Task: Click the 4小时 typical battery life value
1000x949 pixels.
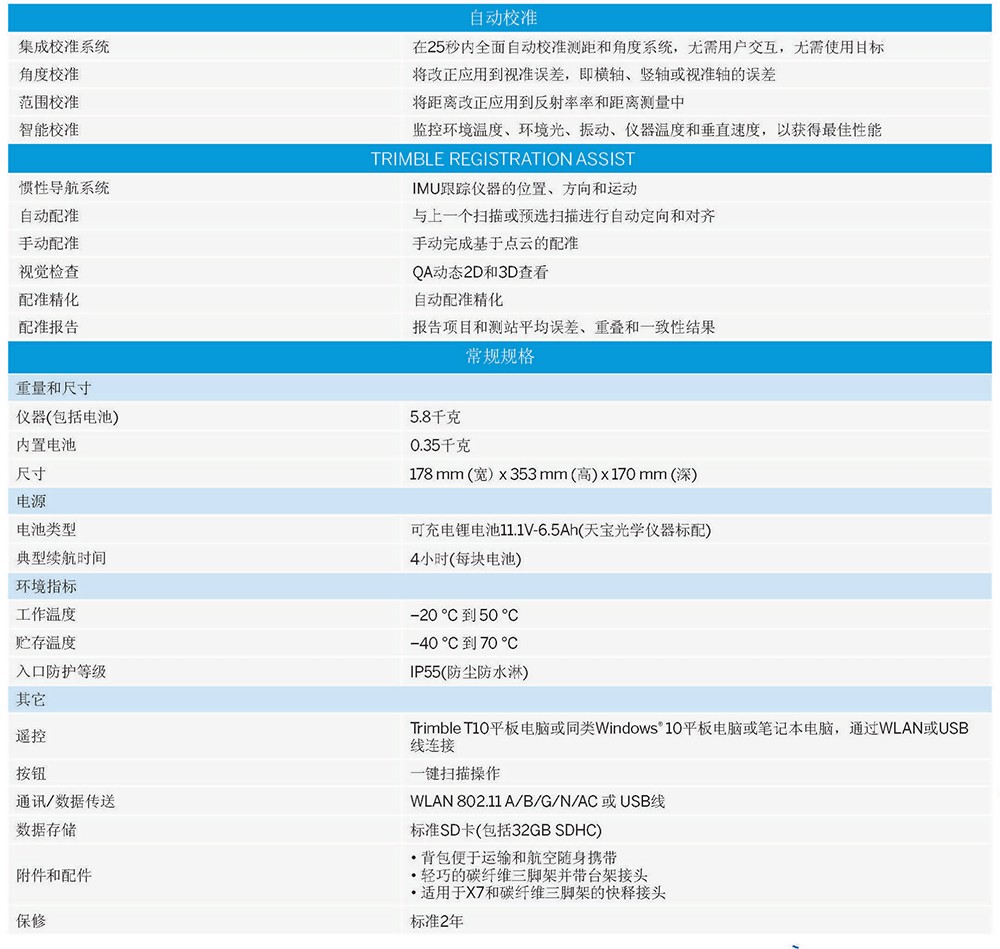Action: point(465,559)
